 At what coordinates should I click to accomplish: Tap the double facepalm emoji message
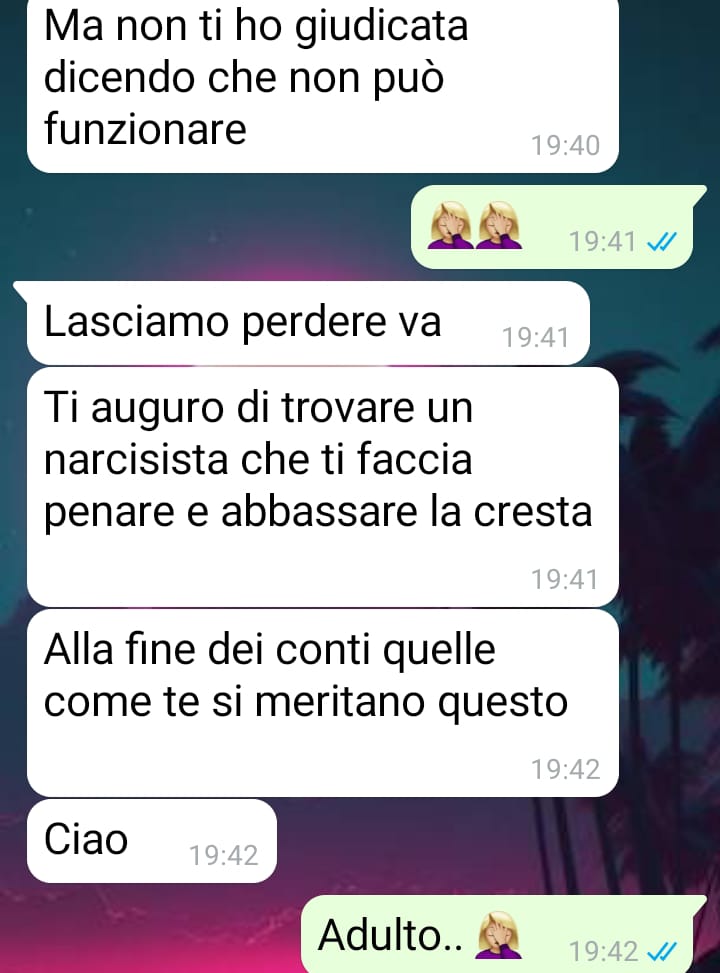554,227
